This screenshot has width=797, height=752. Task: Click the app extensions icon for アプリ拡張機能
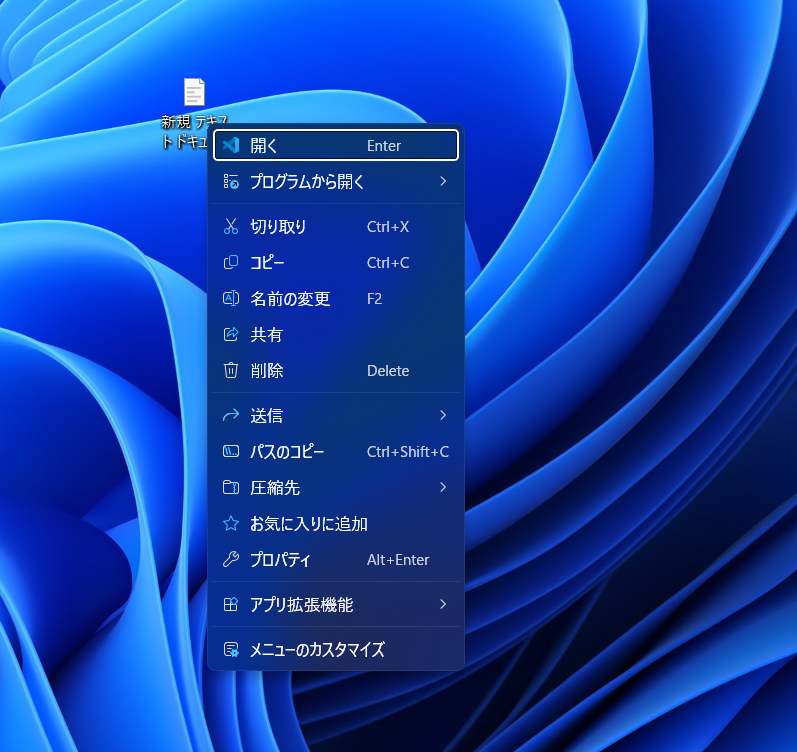pyautogui.click(x=231, y=604)
